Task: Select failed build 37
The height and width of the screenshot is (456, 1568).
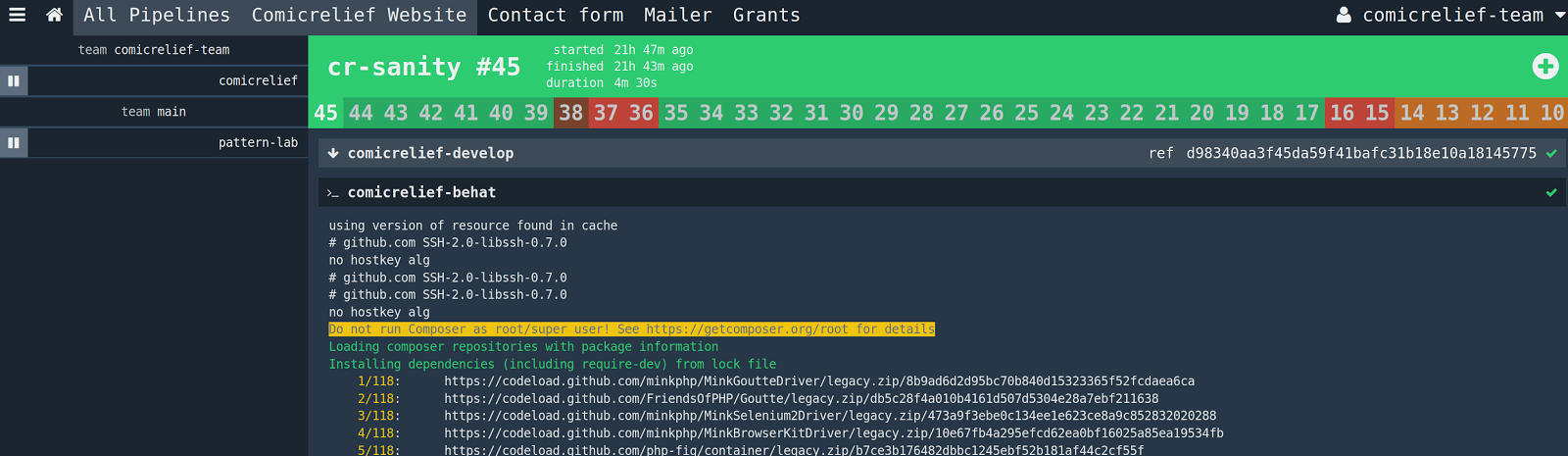Action: (607, 113)
